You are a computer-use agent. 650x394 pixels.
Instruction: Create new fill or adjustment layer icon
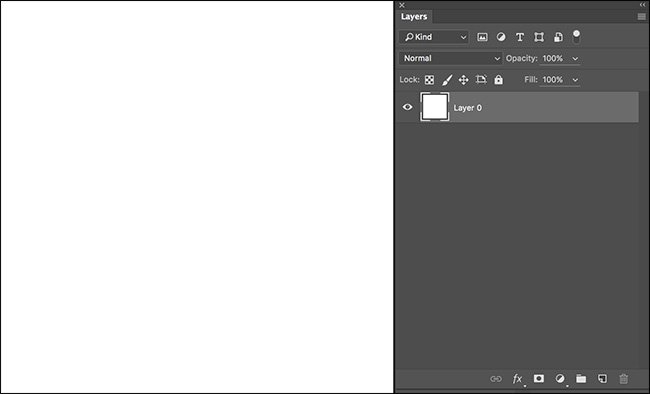(560, 379)
